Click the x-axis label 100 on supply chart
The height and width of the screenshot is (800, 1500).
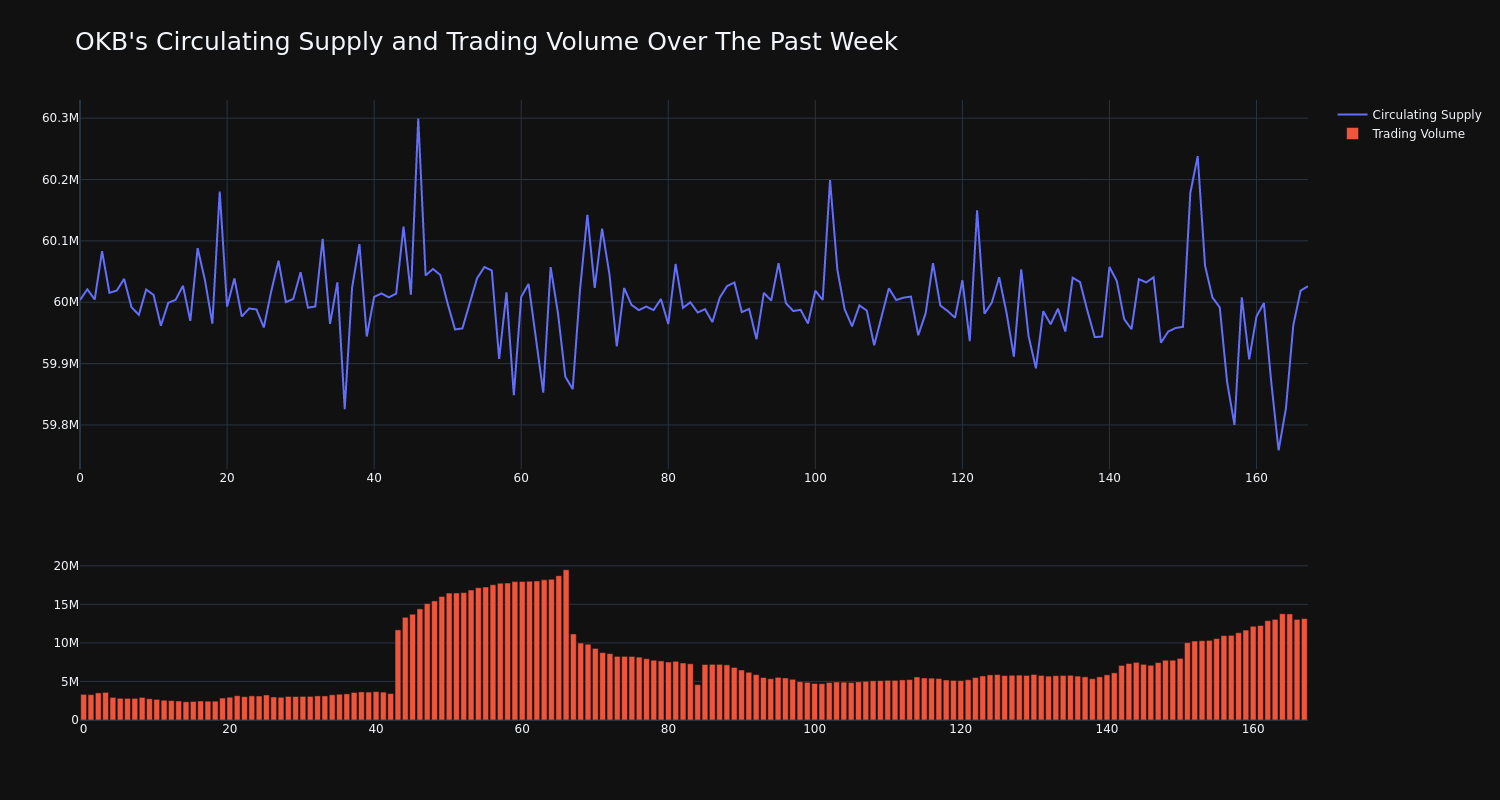(815, 478)
